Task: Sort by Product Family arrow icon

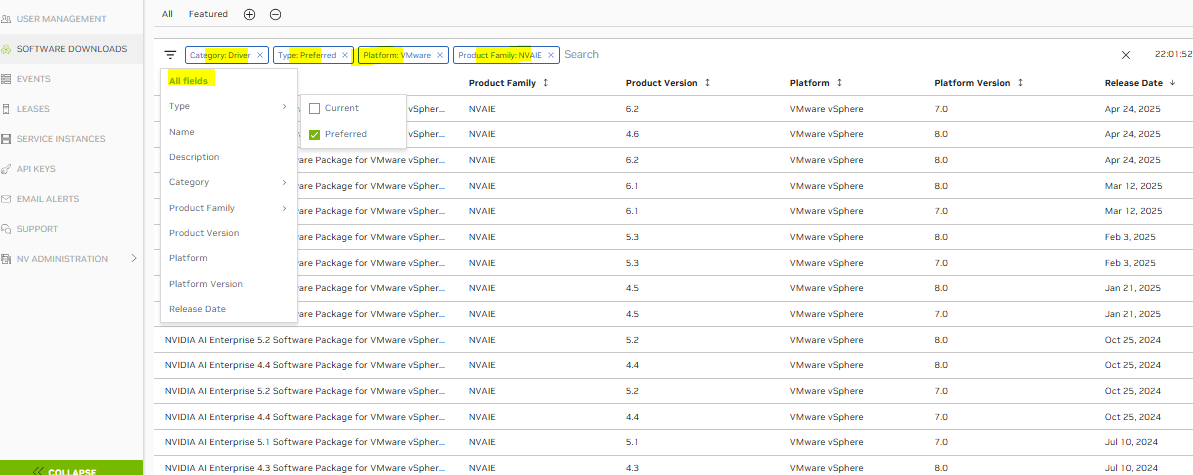Action: (x=545, y=82)
